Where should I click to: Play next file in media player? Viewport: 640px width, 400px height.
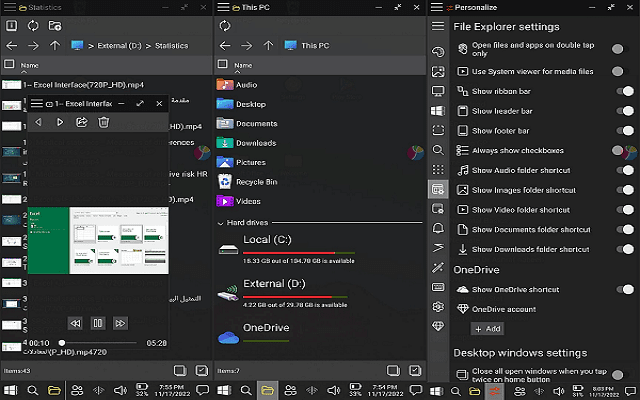point(60,122)
